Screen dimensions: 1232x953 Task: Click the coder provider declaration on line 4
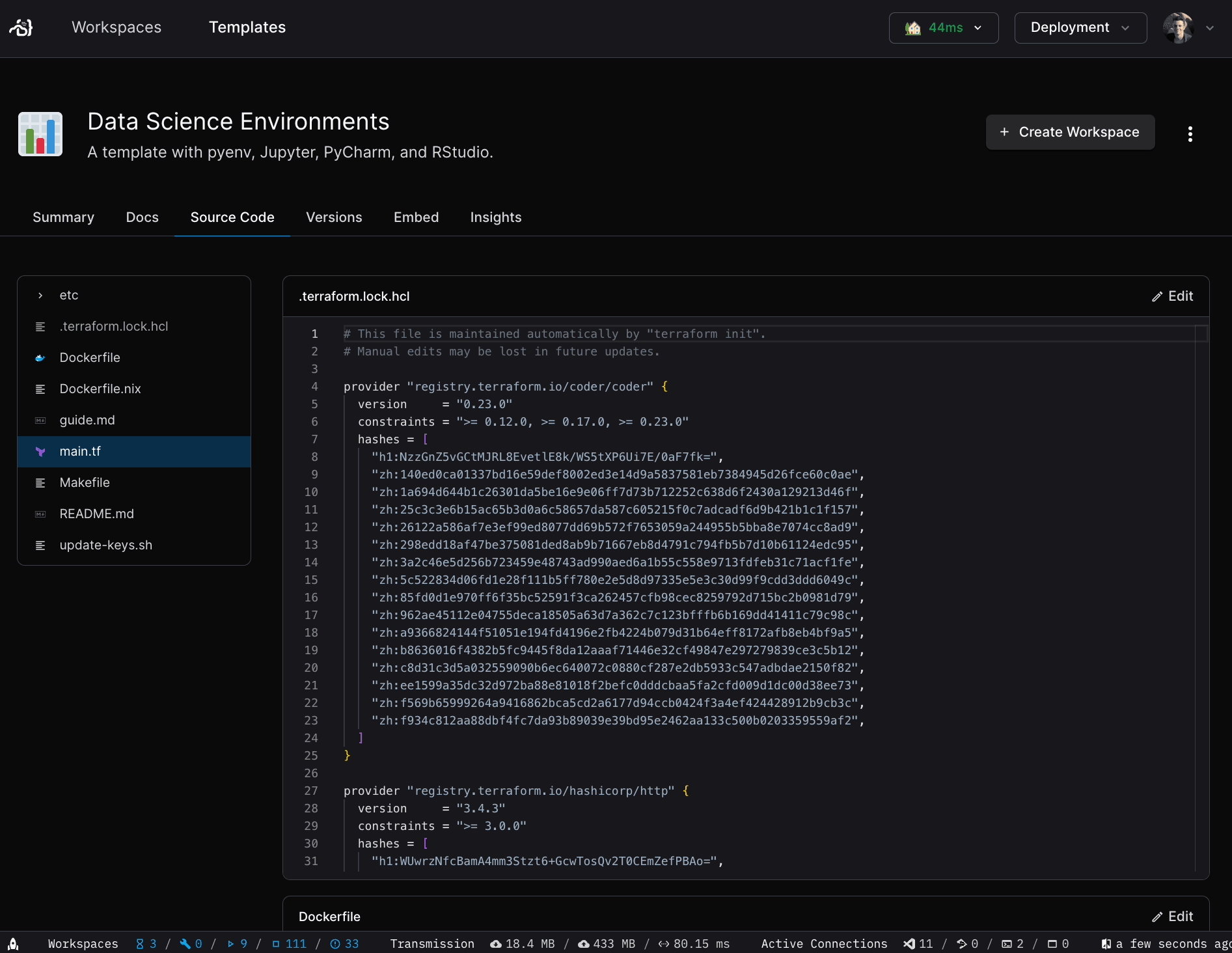pos(506,387)
